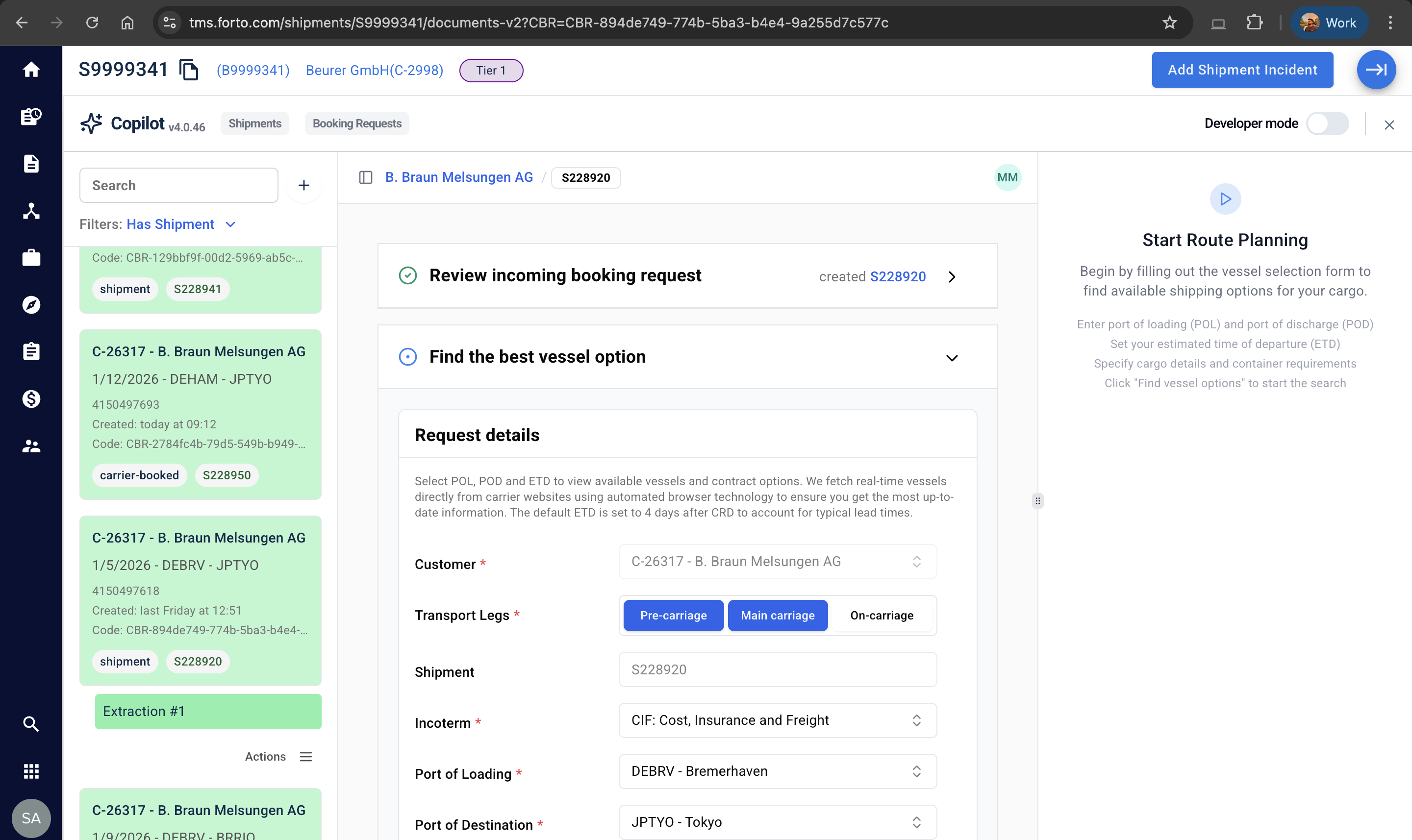
Task: Click inside the Copilot search field
Action: point(178,185)
